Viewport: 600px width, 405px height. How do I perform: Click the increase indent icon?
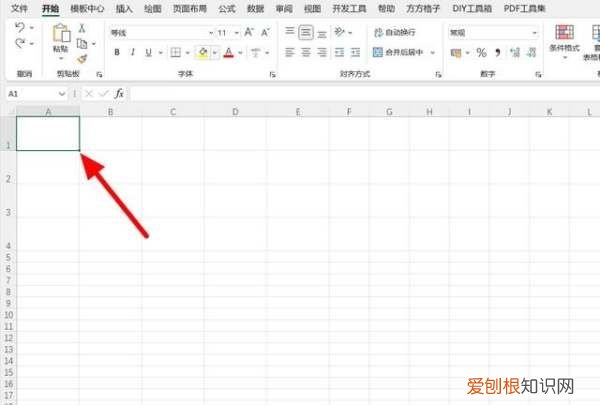355,52
